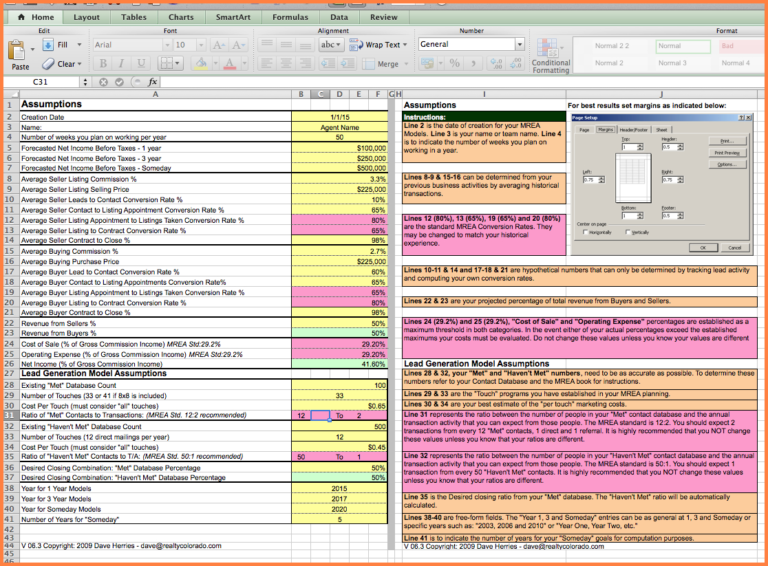Screen dimensions: 768x566
Task: Open Conditional Formatting
Action: point(550,54)
